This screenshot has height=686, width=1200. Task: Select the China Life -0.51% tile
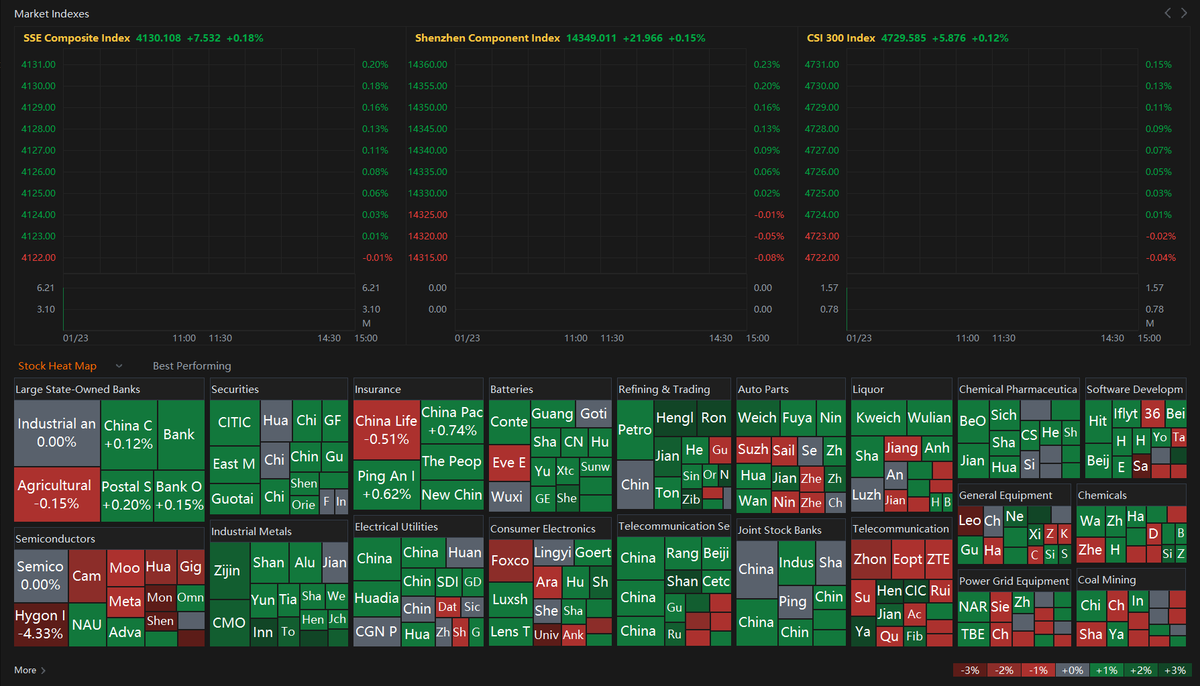pos(386,430)
